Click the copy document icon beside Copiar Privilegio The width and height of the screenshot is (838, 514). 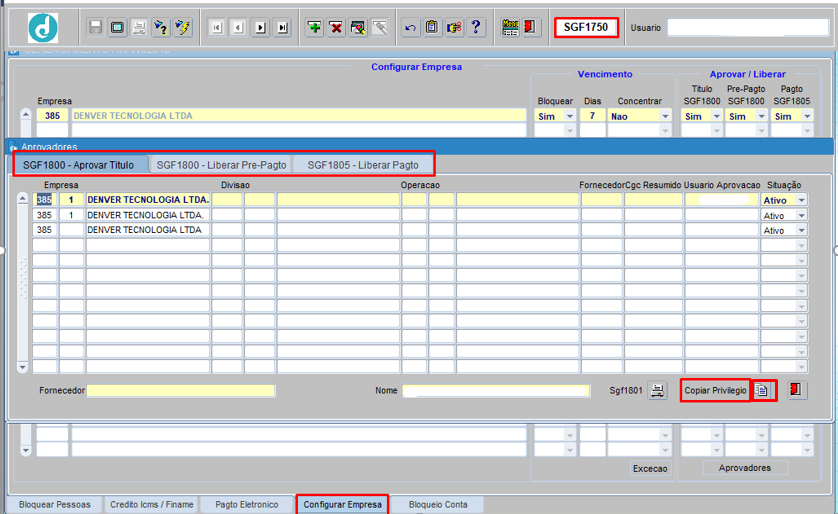[x=762, y=391]
